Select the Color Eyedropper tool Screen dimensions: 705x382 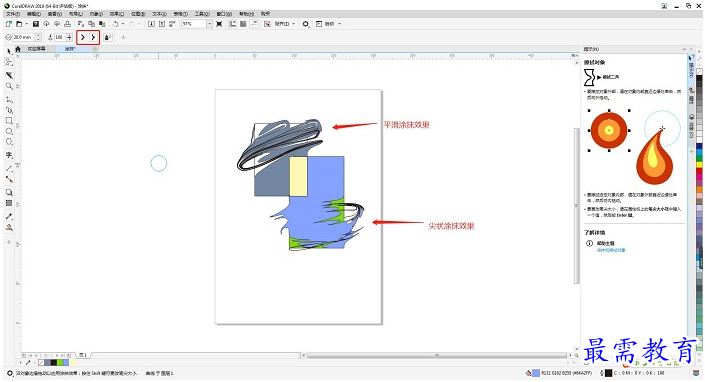pos(9,216)
